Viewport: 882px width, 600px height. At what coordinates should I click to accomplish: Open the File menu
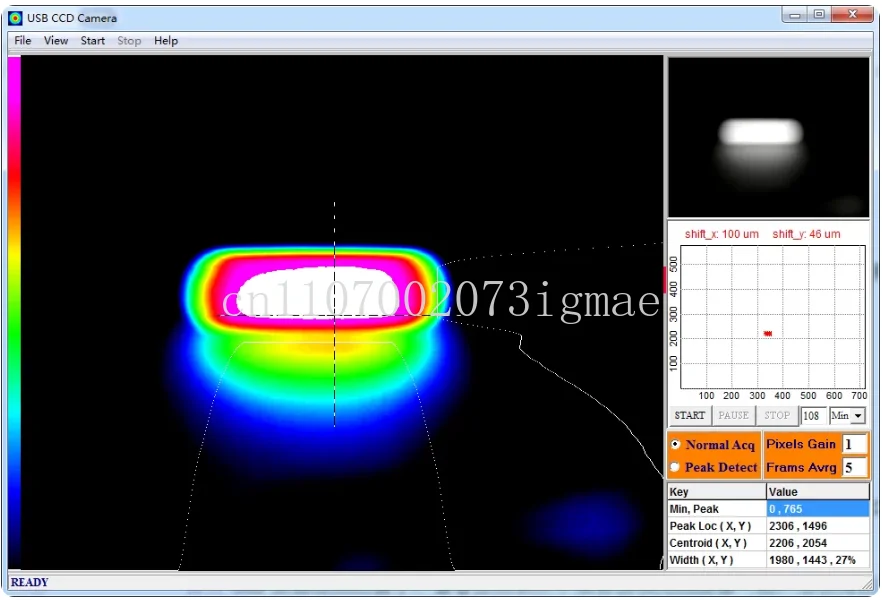(x=22, y=40)
